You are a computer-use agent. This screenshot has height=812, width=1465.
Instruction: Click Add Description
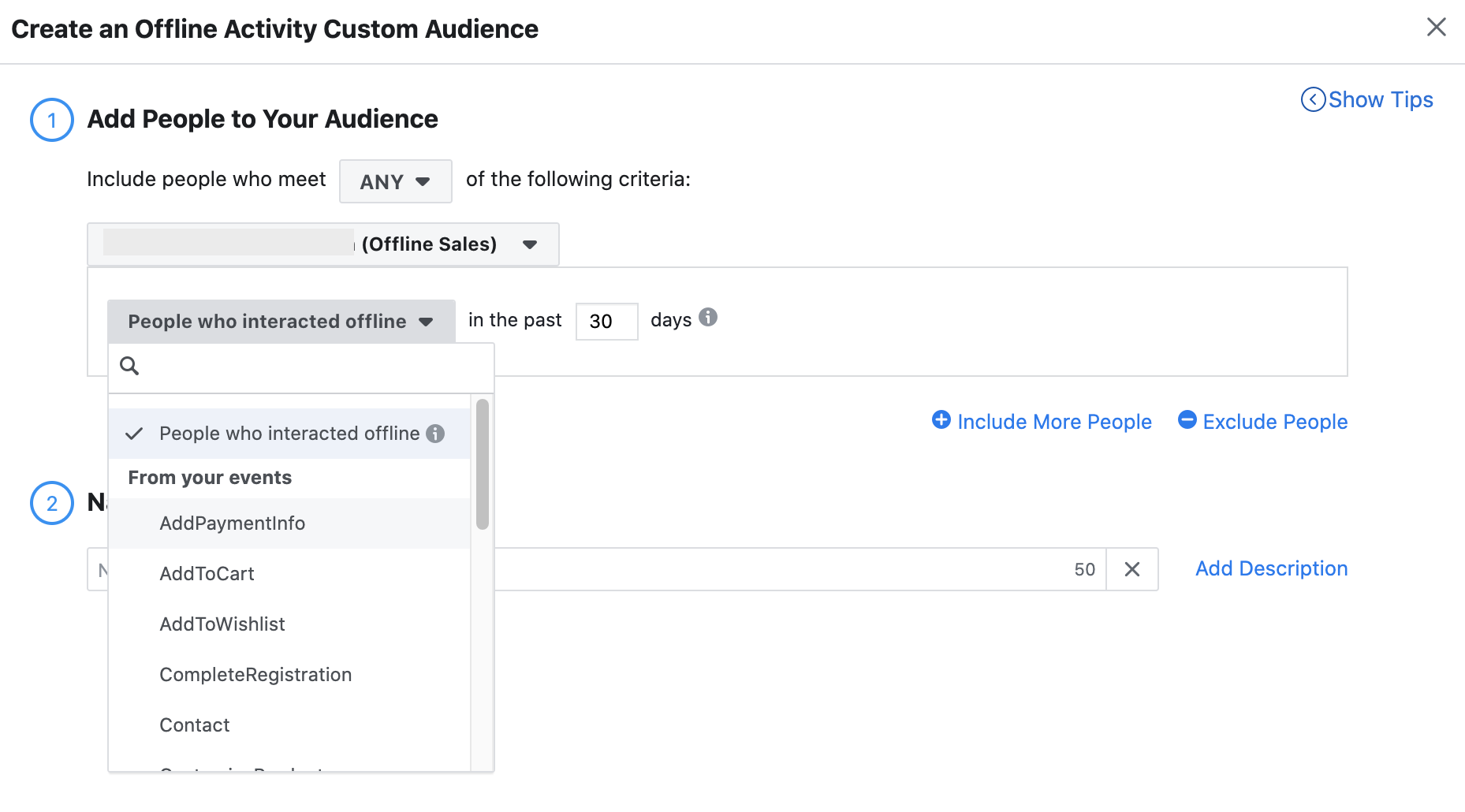(1270, 568)
